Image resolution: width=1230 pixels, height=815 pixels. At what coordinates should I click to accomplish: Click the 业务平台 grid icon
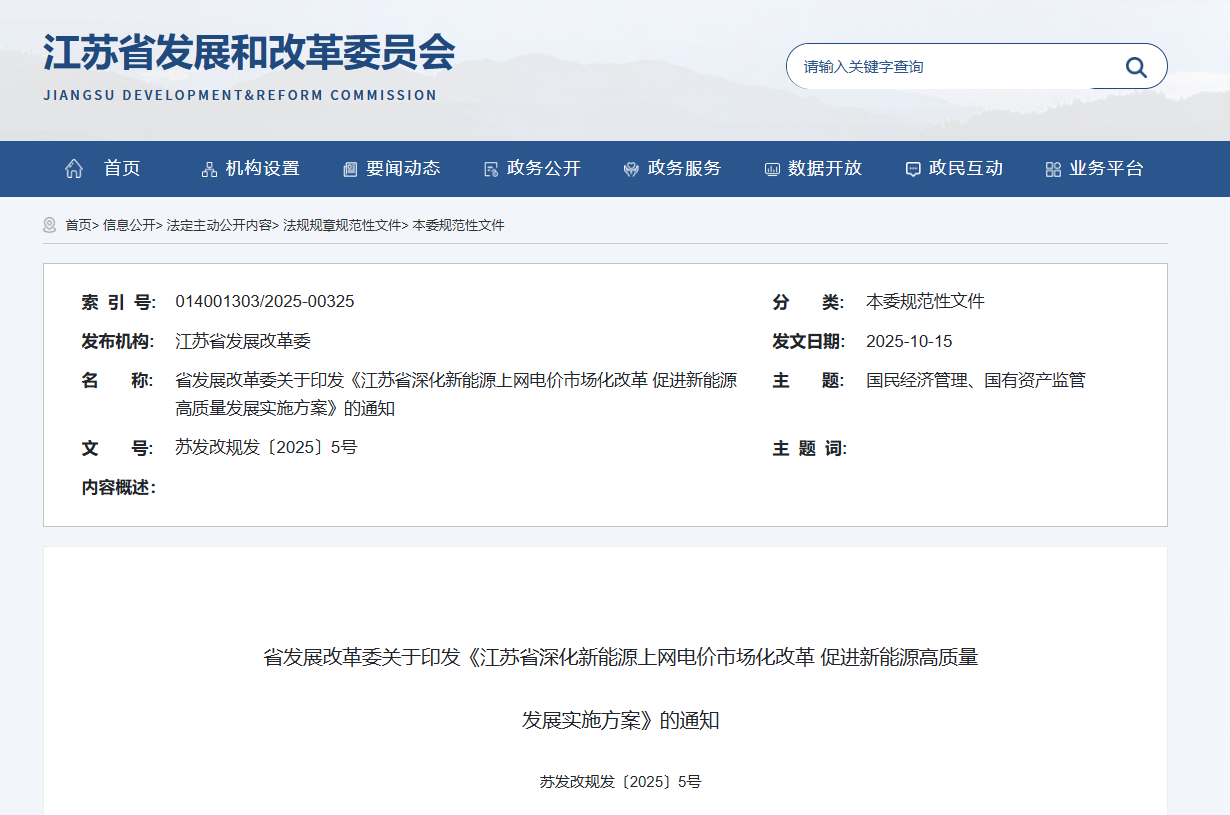click(1053, 169)
